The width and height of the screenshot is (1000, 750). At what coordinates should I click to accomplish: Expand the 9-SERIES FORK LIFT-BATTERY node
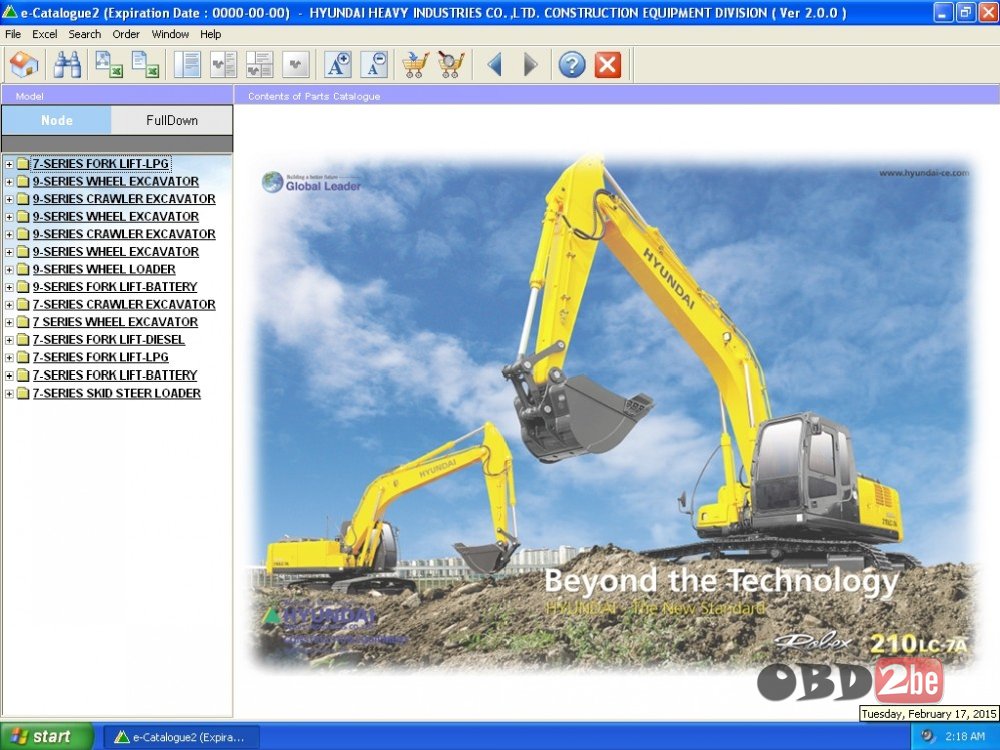coord(9,288)
